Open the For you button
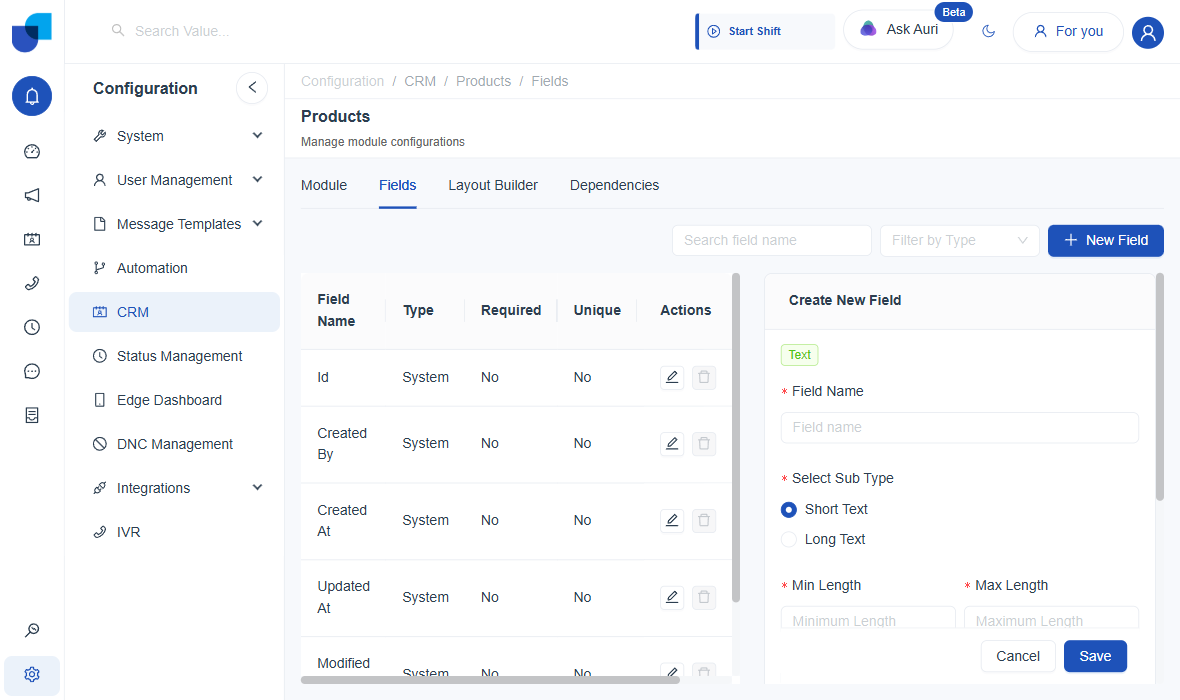1180x700 pixels. point(1068,32)
